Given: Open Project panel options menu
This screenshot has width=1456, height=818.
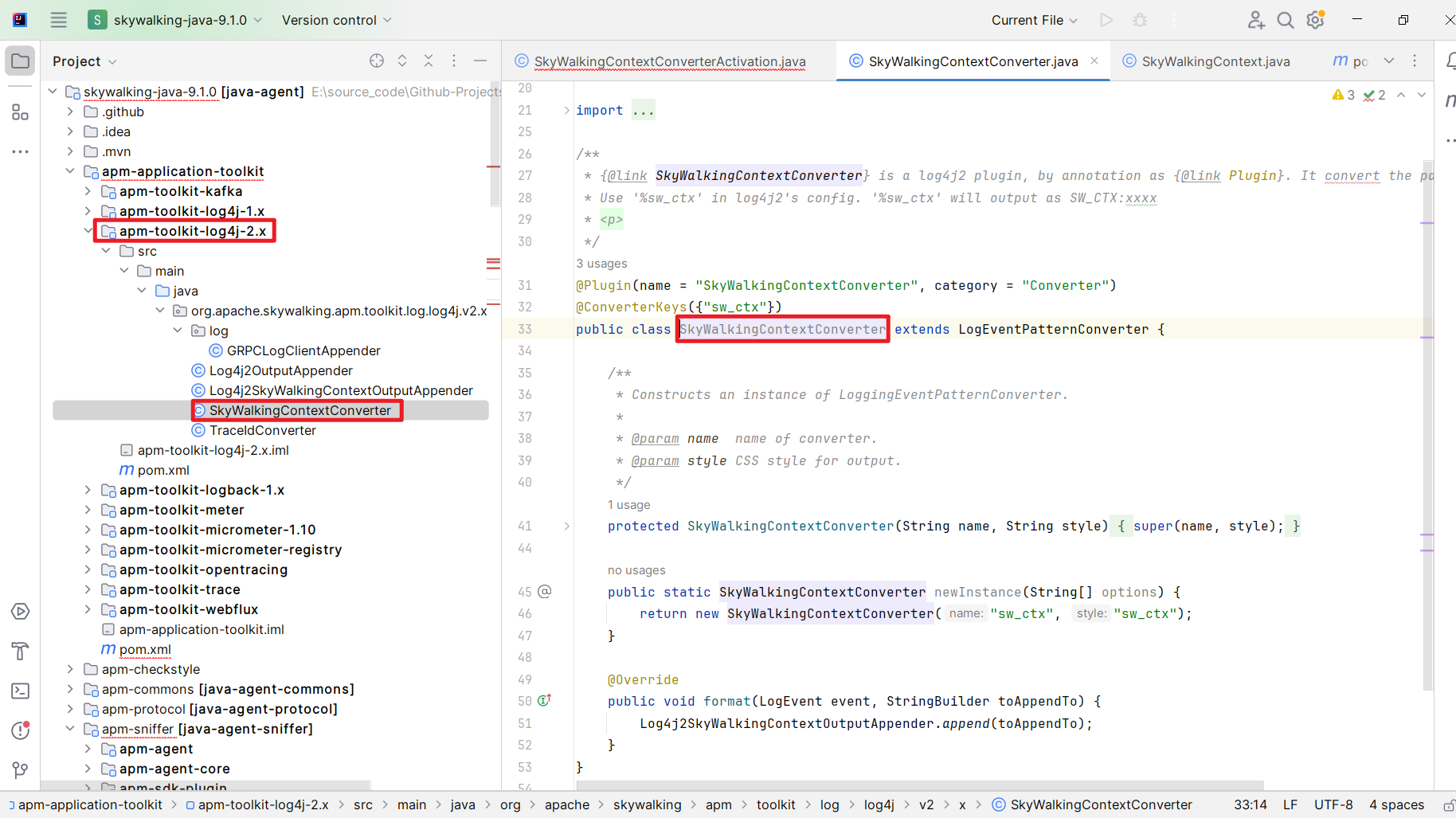Looking at the screenshot, I should (454, 61).
